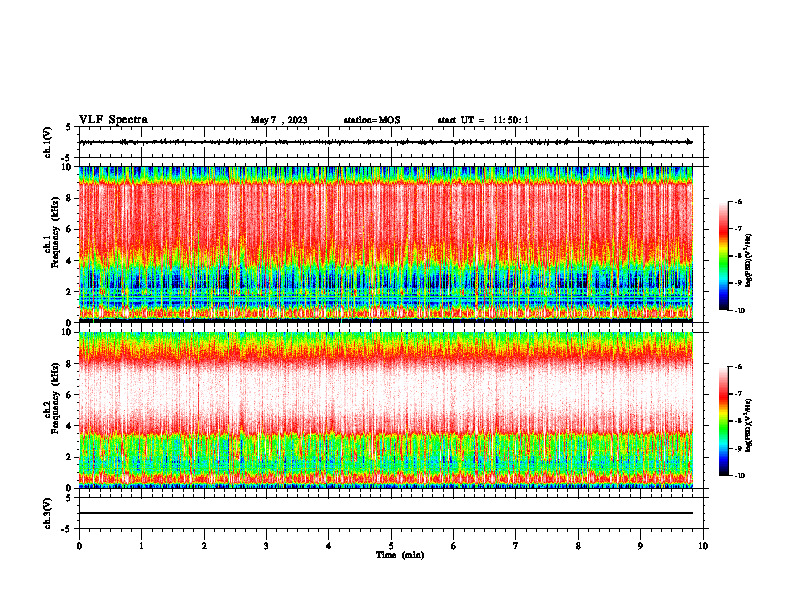Click the flat ch.3 voltage trace line

(x=386, y=513)
